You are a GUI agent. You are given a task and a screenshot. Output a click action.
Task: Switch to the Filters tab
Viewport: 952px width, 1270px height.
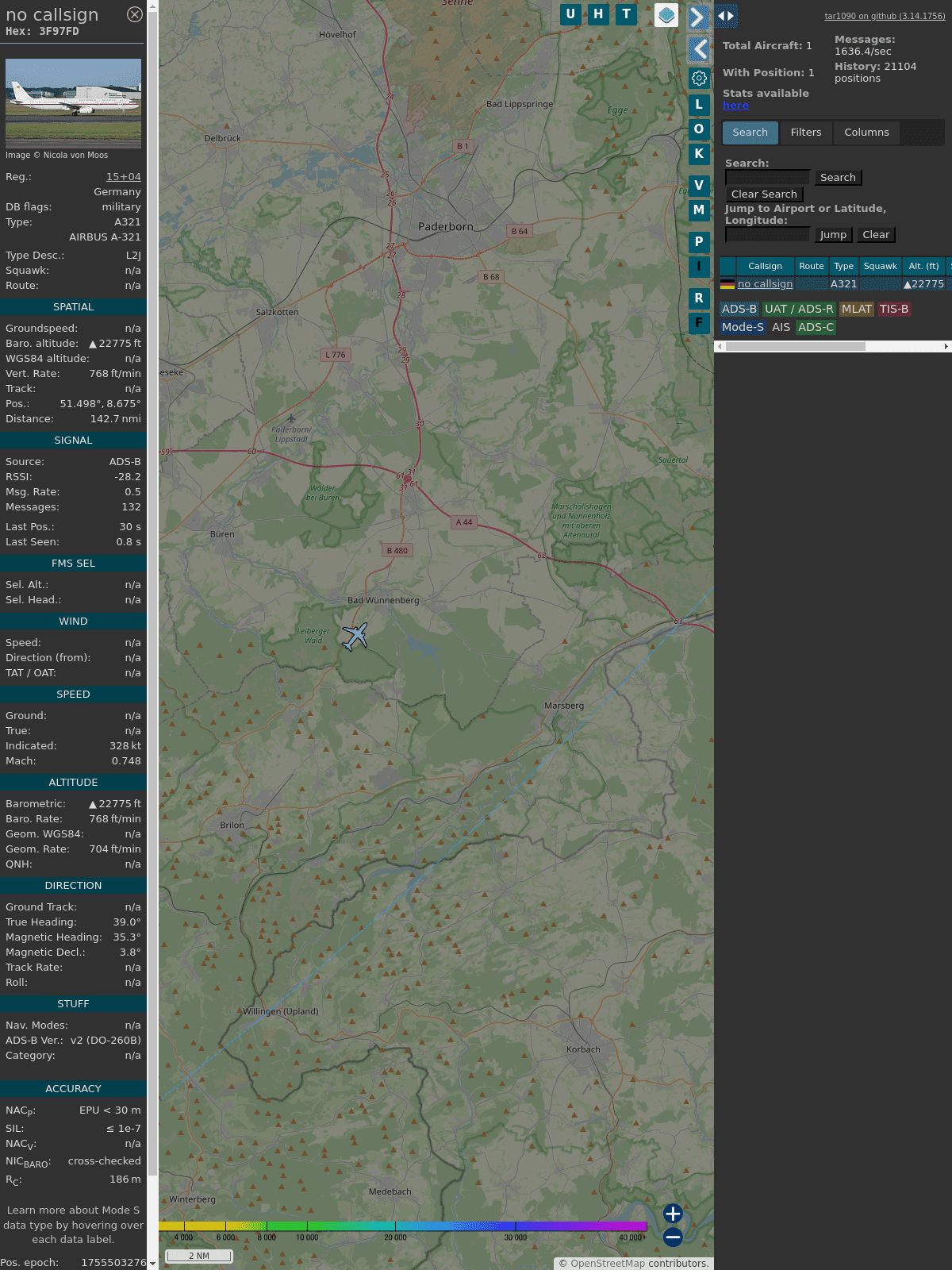[806, 133]
